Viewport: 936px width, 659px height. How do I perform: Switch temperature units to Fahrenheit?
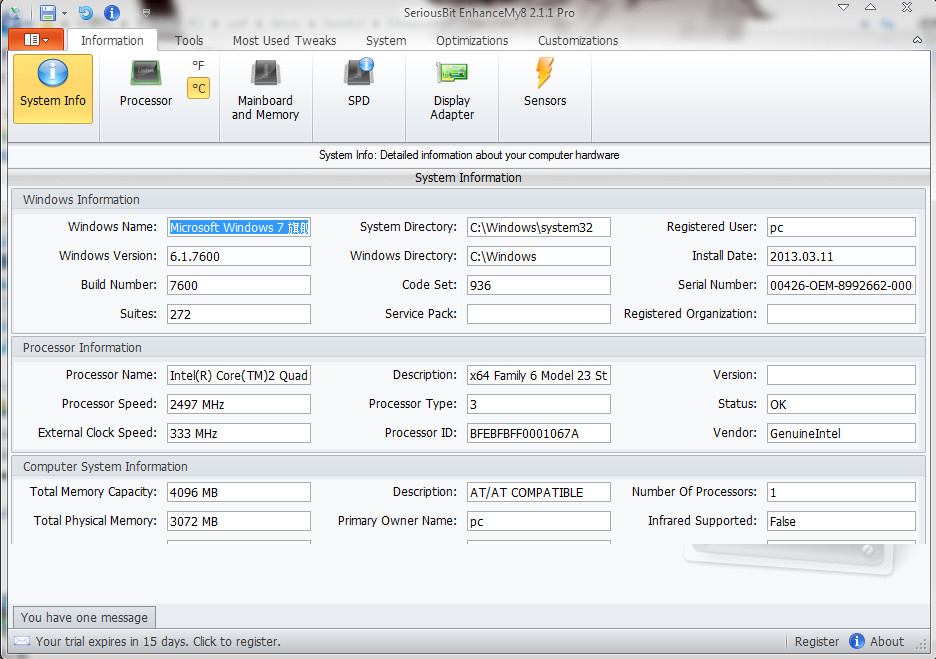point(198,66)
